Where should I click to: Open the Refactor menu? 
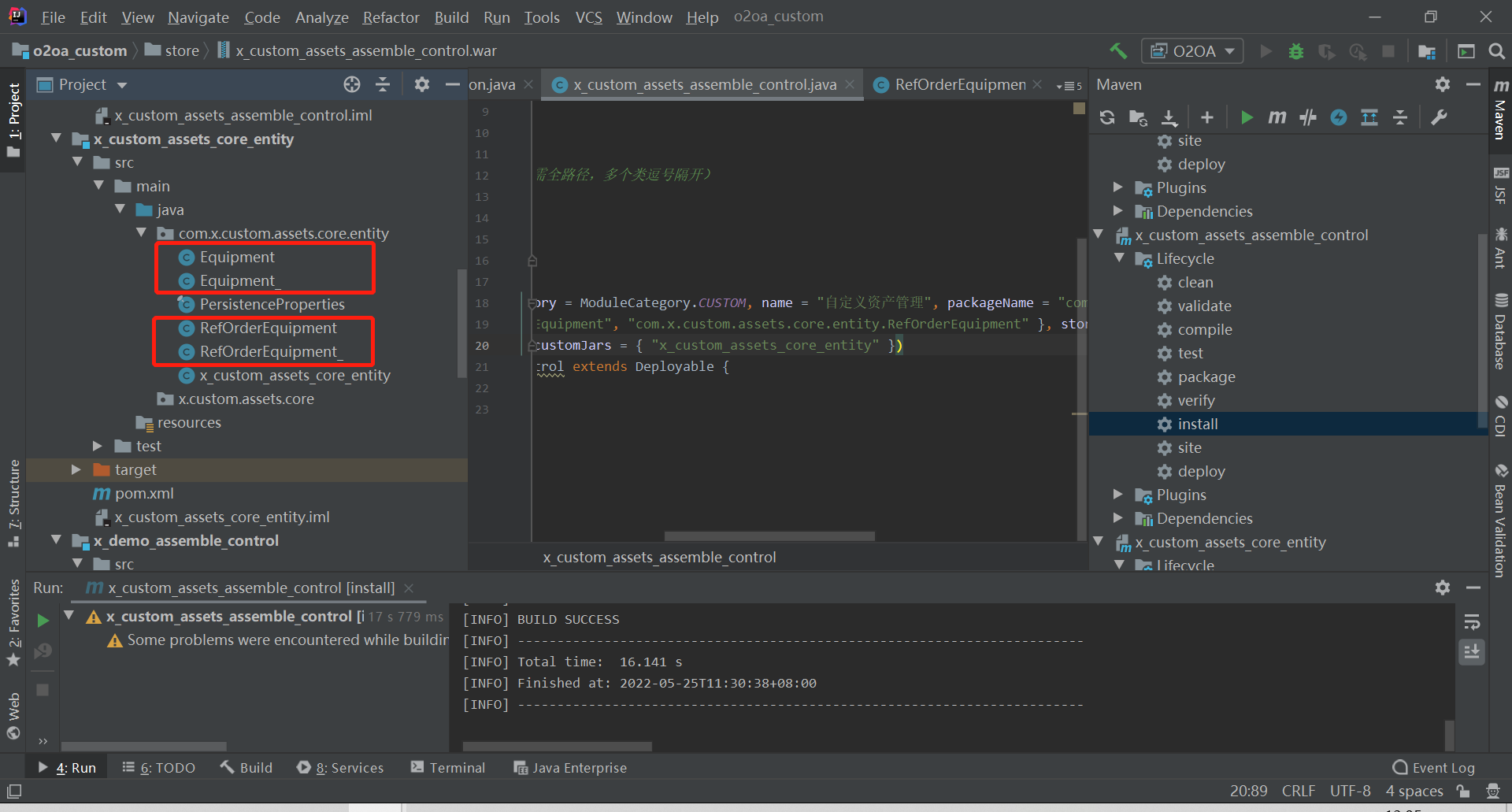[391, 17]
